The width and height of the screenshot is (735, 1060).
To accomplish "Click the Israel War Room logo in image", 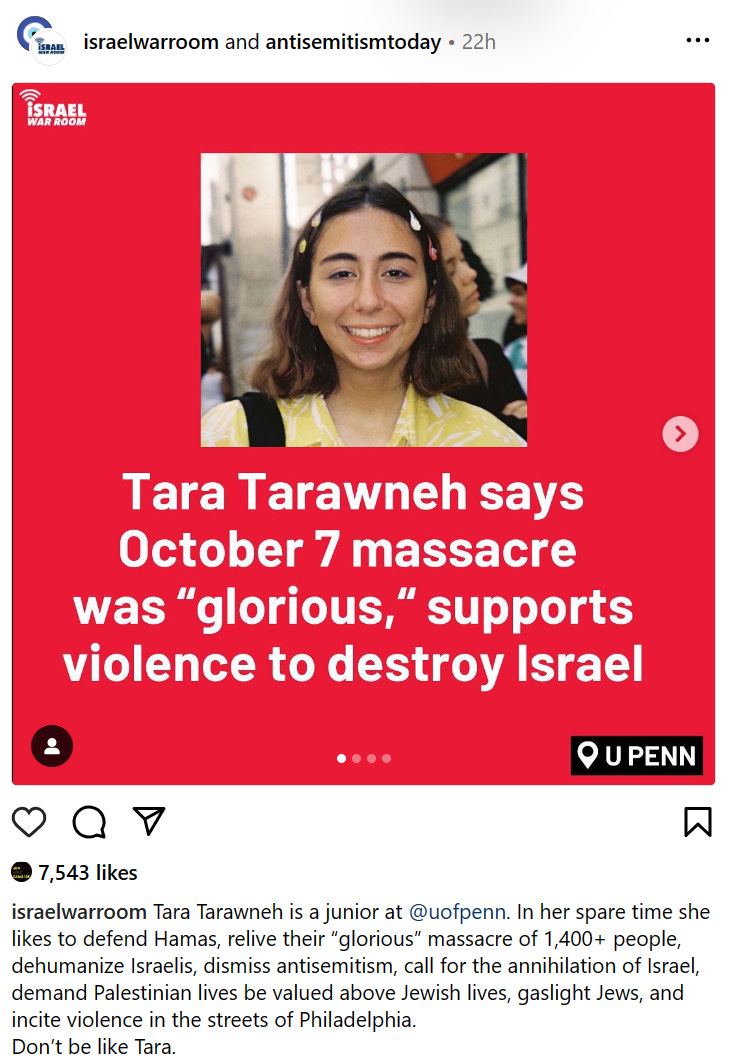I will 53,108.
